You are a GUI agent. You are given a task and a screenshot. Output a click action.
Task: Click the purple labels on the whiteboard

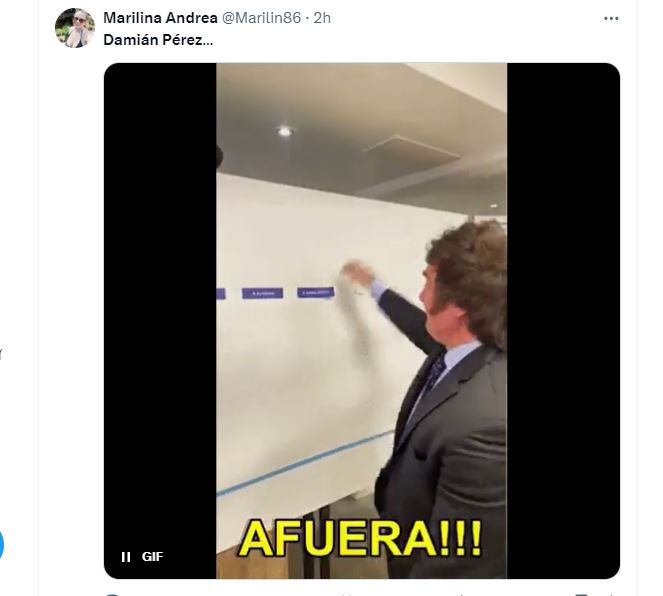276,293
